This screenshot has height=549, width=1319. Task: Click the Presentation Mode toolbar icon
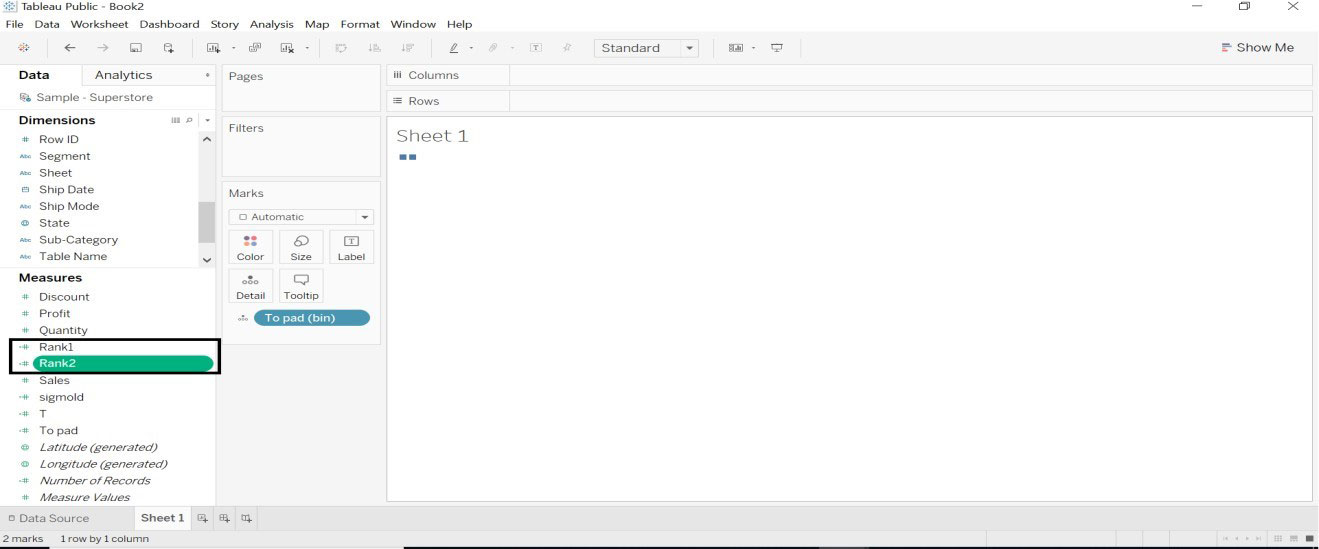(x=777, y=48)
